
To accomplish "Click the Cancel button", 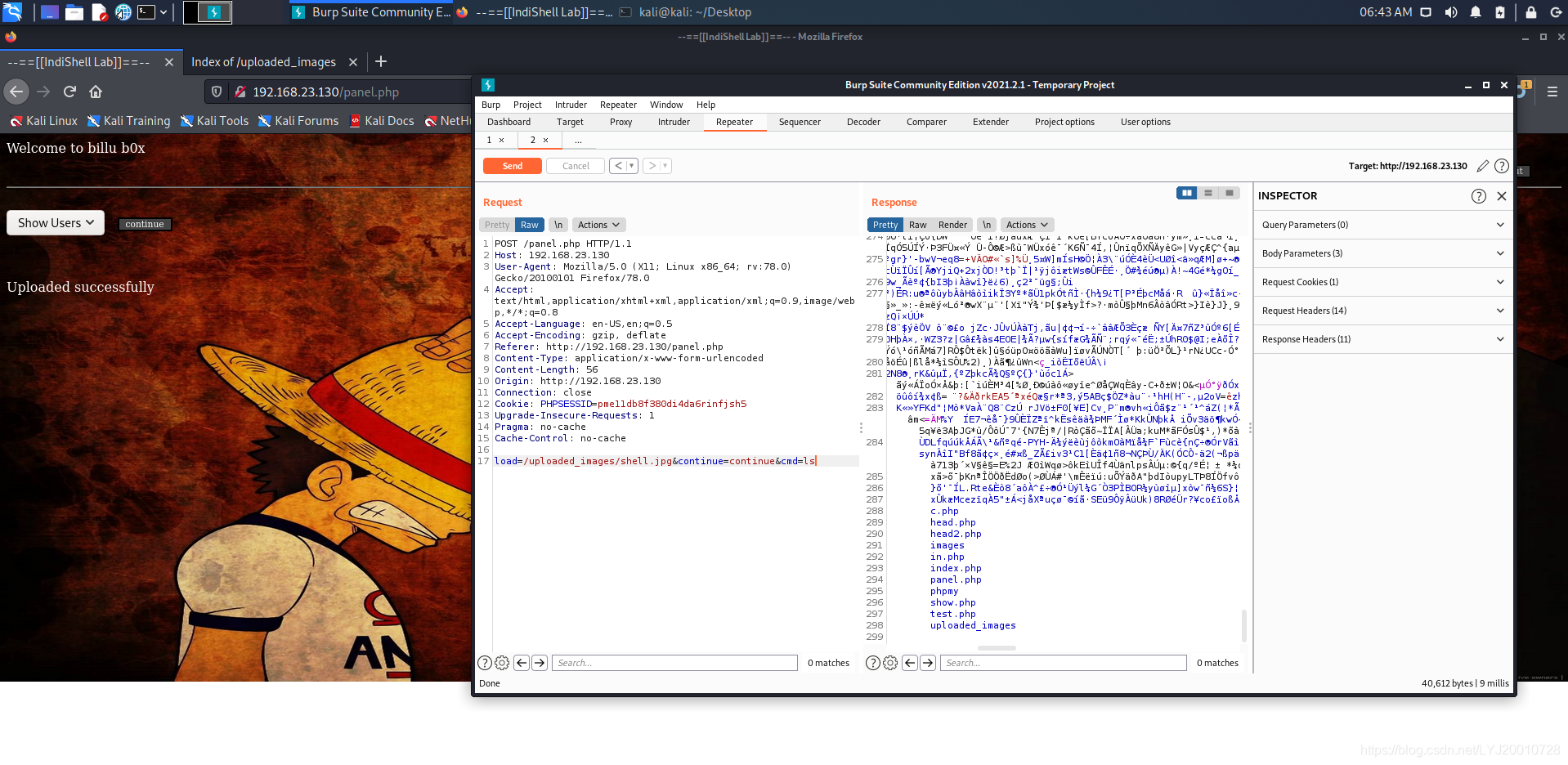I will click(576, 166).
